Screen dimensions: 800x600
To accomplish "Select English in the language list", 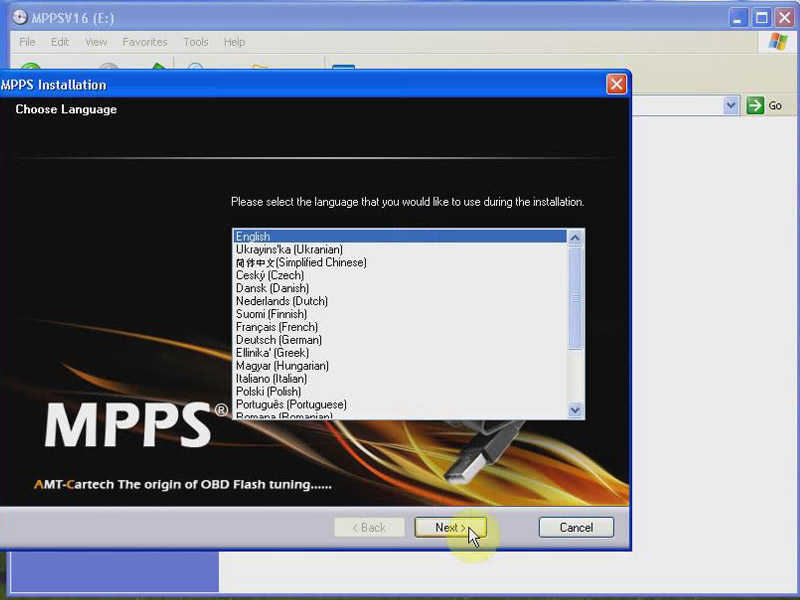I will click(x=400, y=236).
